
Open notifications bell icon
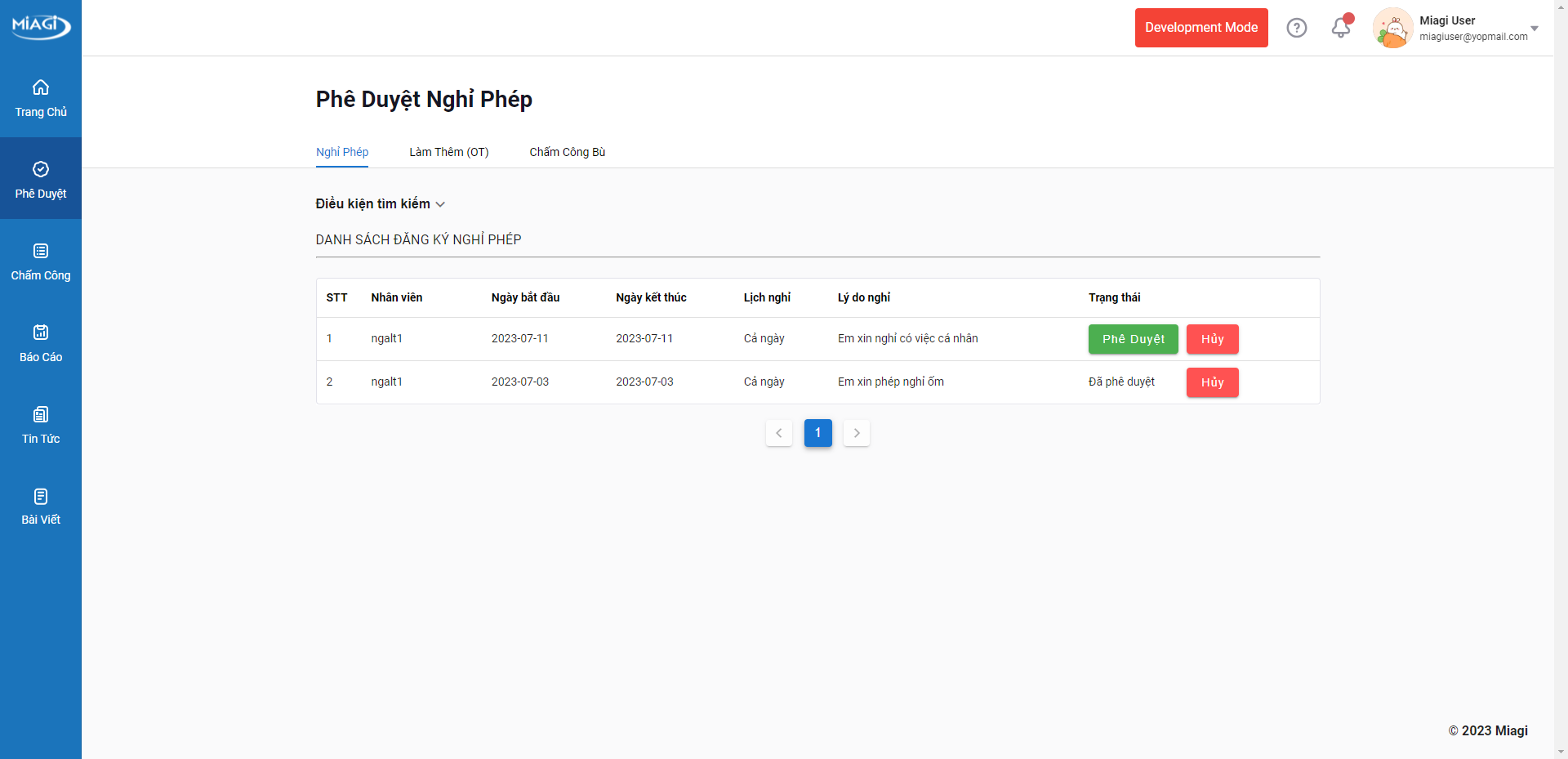[1340, 28]
